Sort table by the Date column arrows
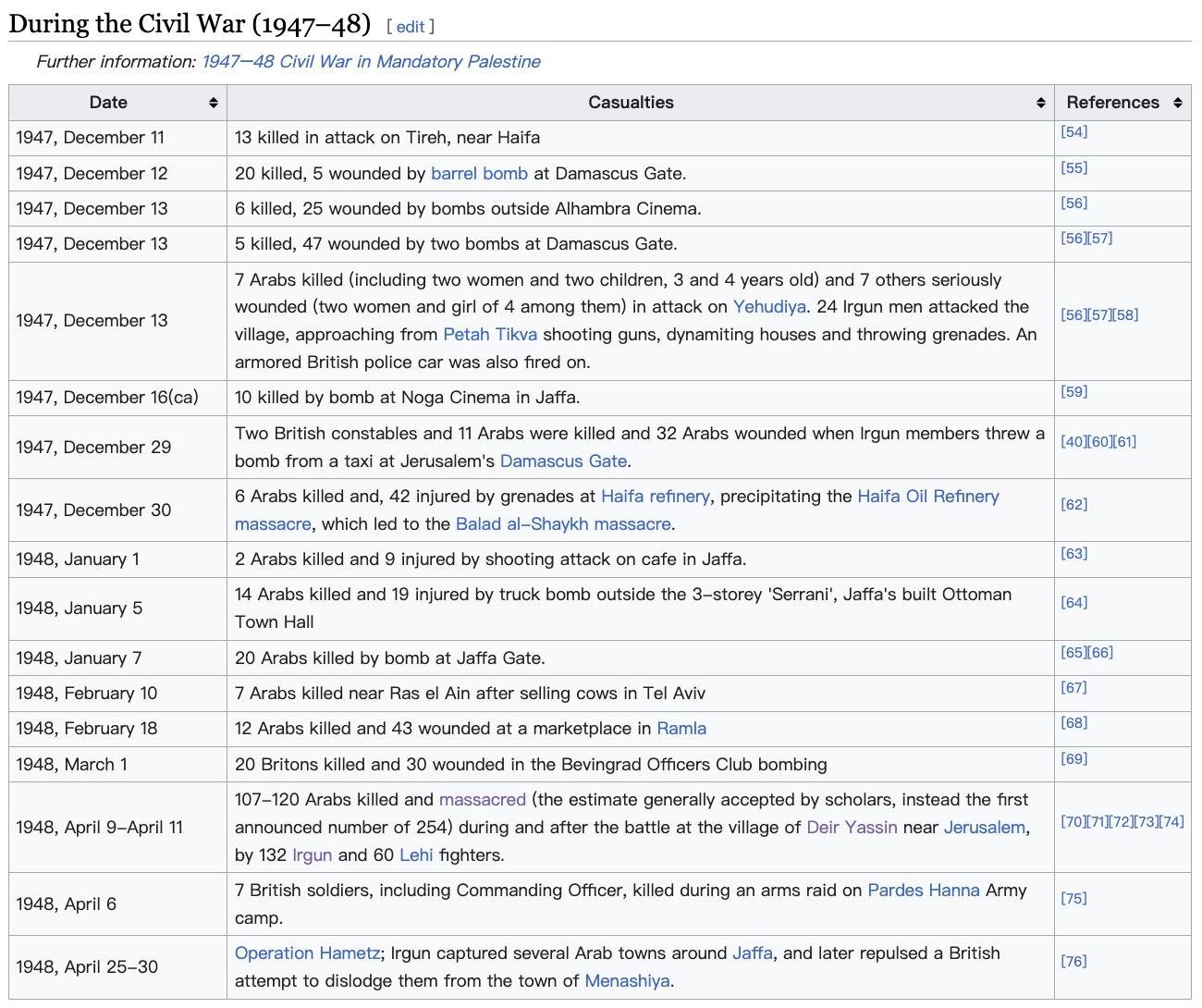The height and width of the screenshot is (1008, 1202). click(x=214, y=103)
